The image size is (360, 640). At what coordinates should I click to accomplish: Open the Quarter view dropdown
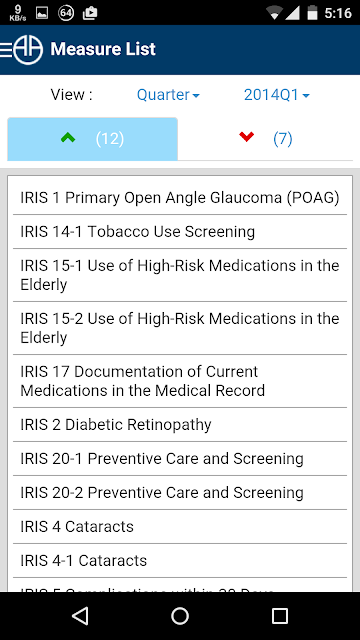click(168, 95)
